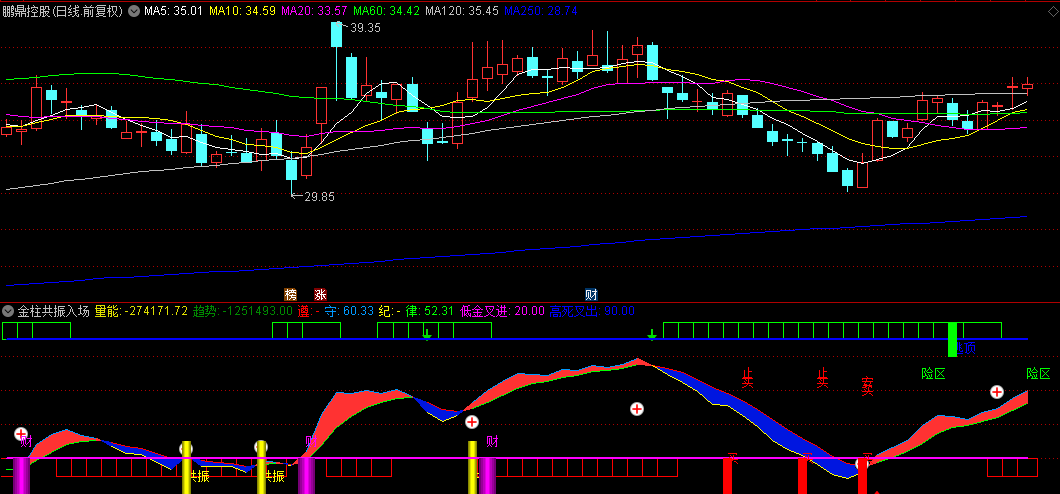
Task: Click the solid green bar in indicator strip
Action: 952,339
